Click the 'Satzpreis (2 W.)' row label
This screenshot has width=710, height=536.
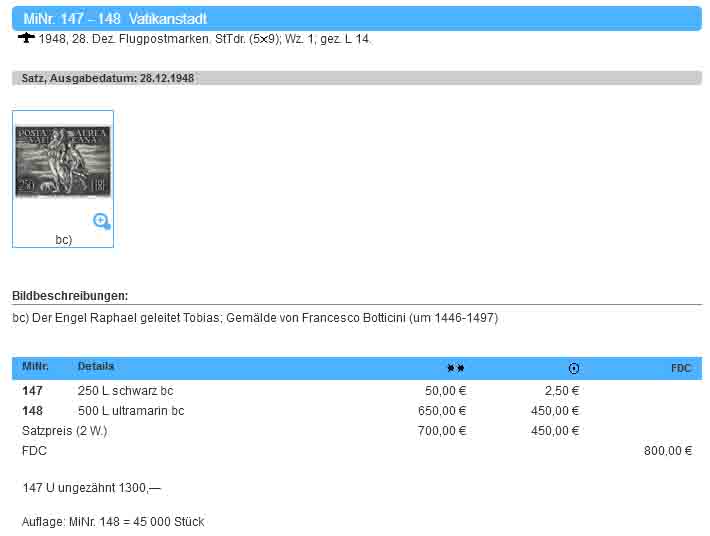pyautogui.click(x=64, y=431)
